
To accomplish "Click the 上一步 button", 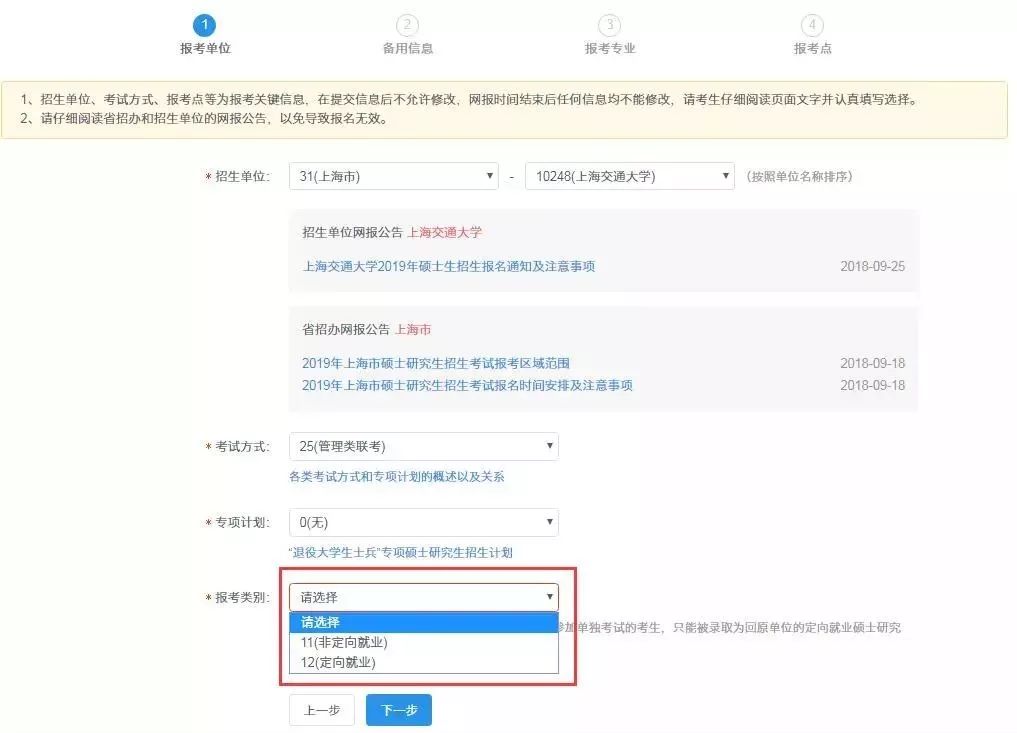I will tap(321, 710).
